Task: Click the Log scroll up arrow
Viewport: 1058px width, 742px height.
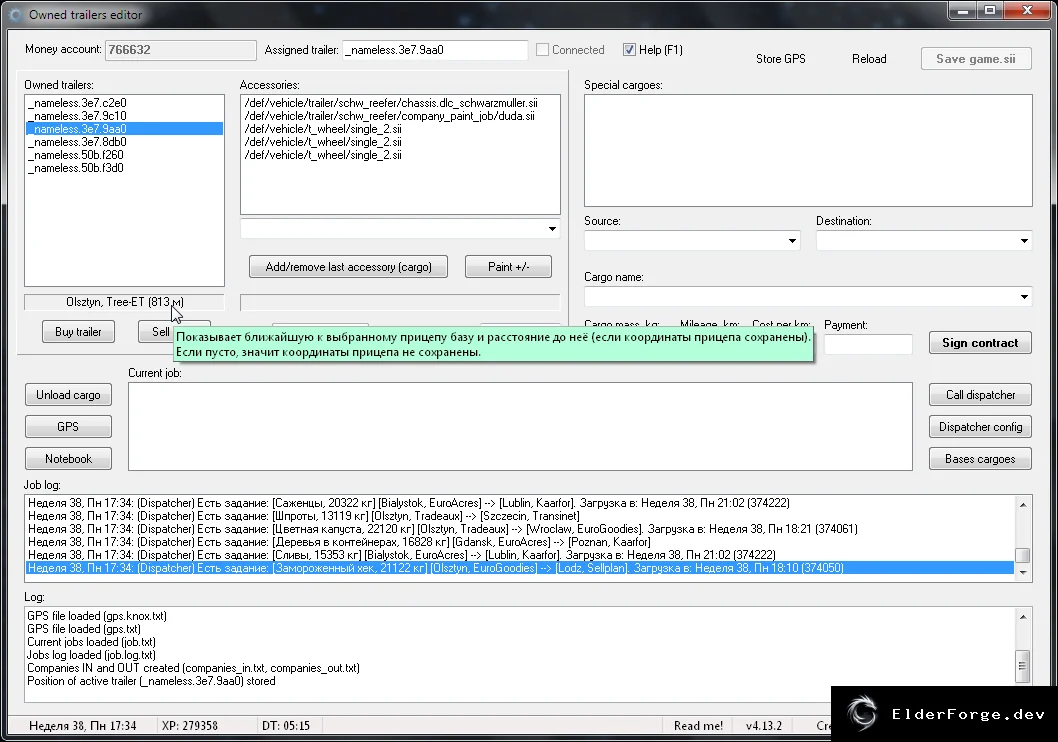Action: click(1023, 617)
